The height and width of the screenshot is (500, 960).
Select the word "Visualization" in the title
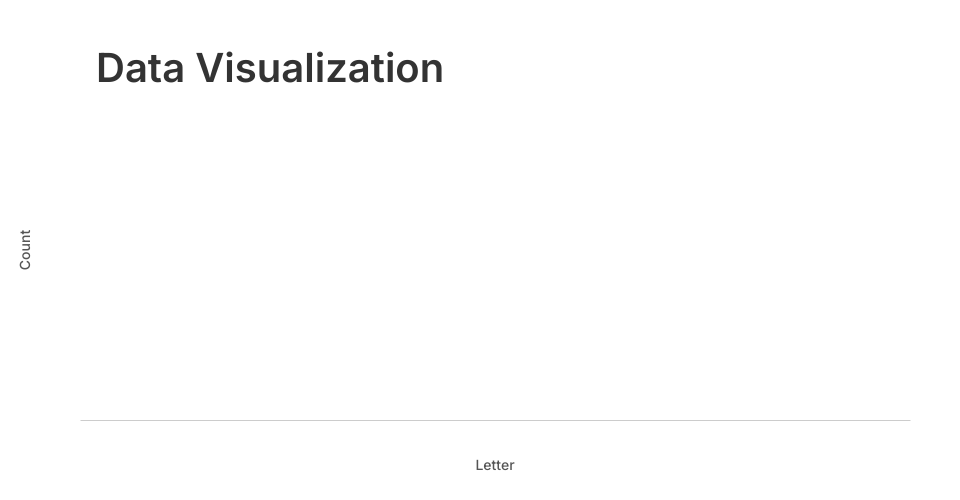coord(320,68)
